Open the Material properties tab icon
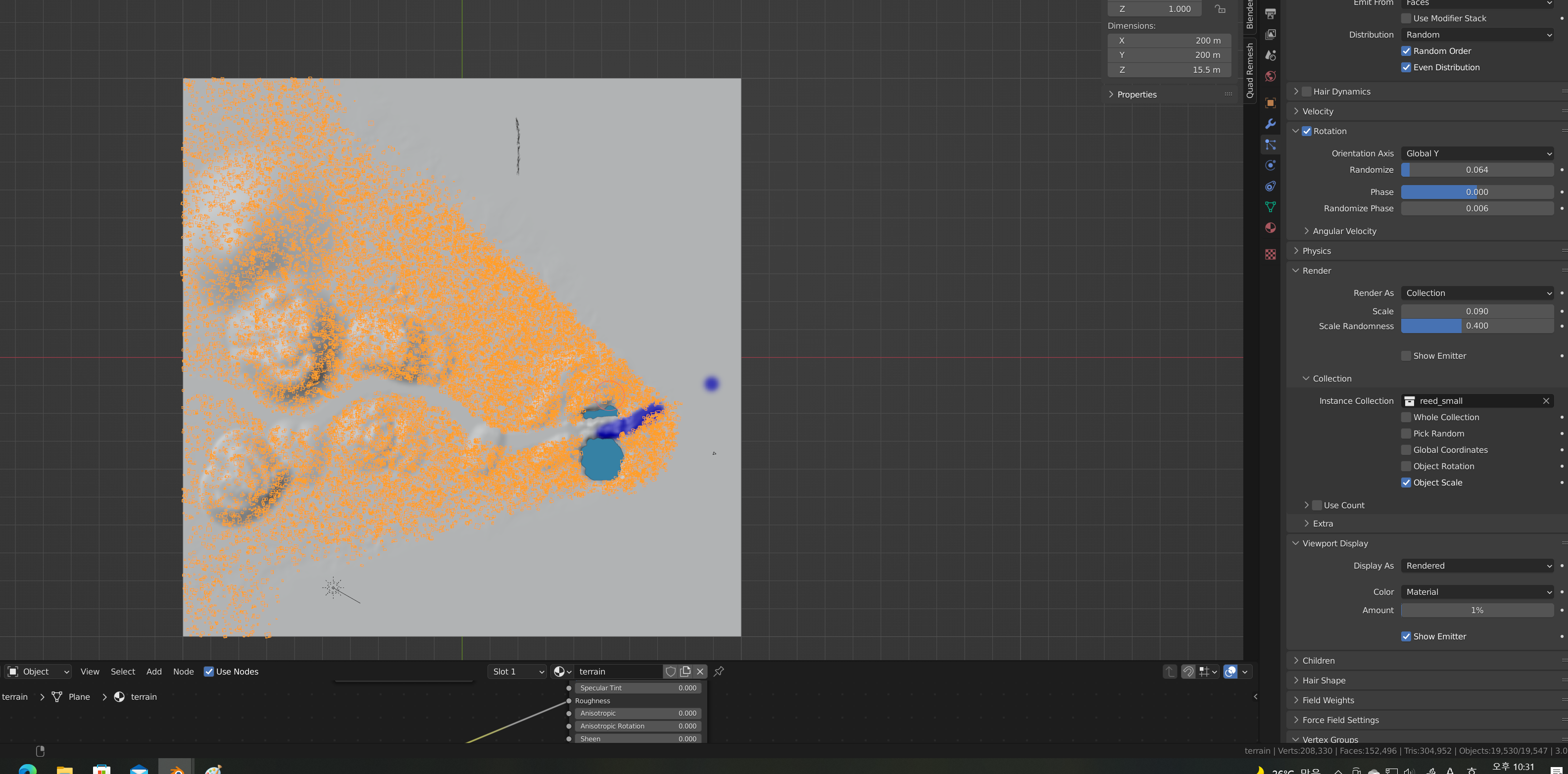Image resolution: width=1568 pixels, height=774 pixels. pos(1271,228)
